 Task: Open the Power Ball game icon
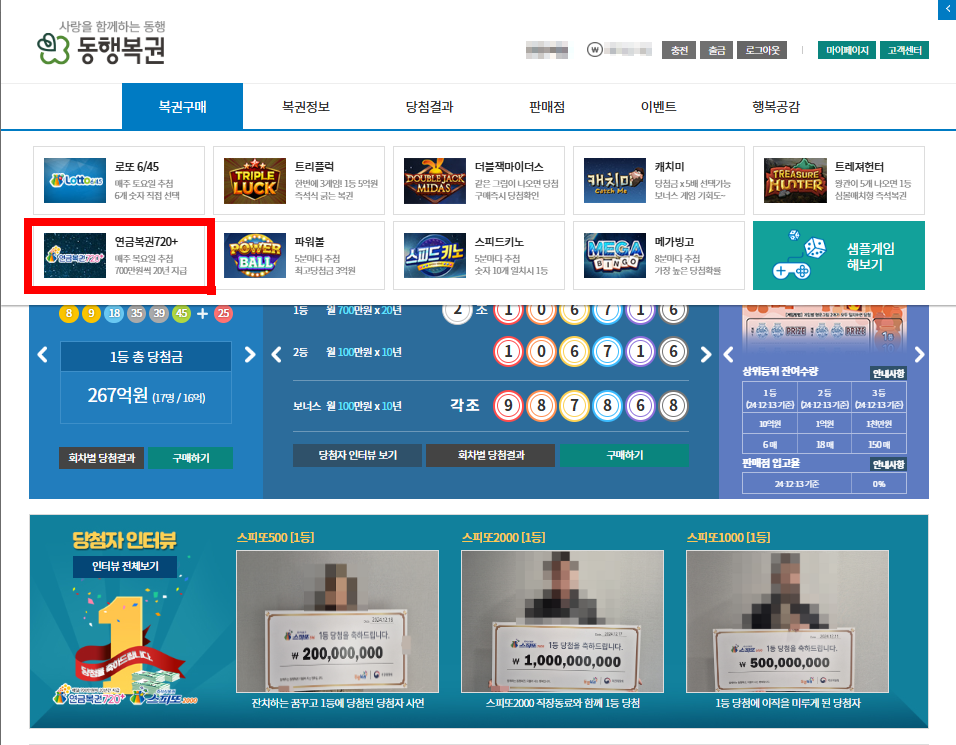pyautogui.click(x=255, y=255)
